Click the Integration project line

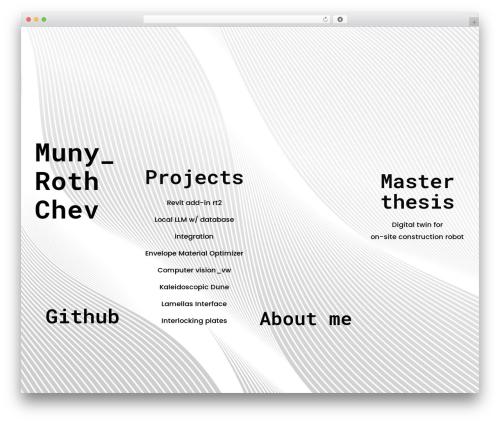point(194,237)
